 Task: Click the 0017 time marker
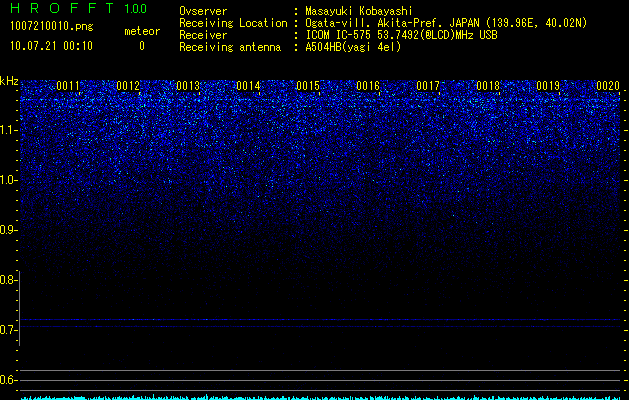click(428, 86)
